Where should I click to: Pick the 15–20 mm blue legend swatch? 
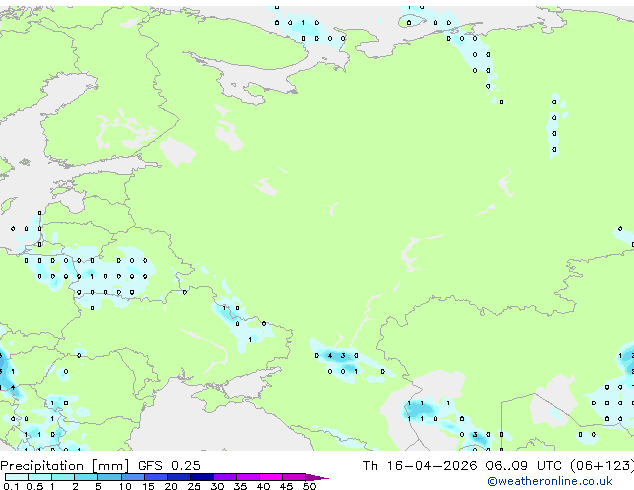(x=156, y=477)
